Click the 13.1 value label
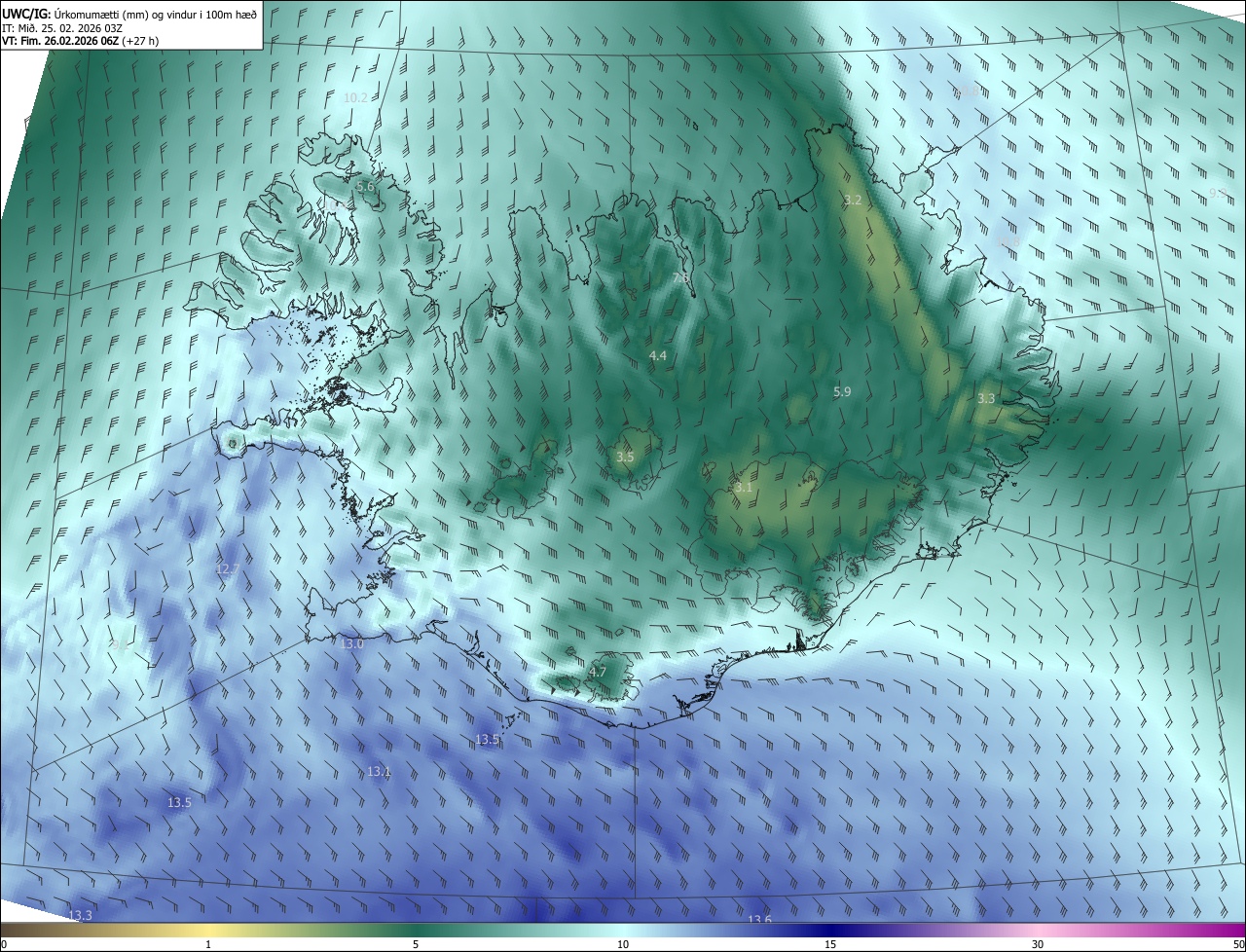The width and height of the screenshot is (1246, 952). (x=379, y=772)
